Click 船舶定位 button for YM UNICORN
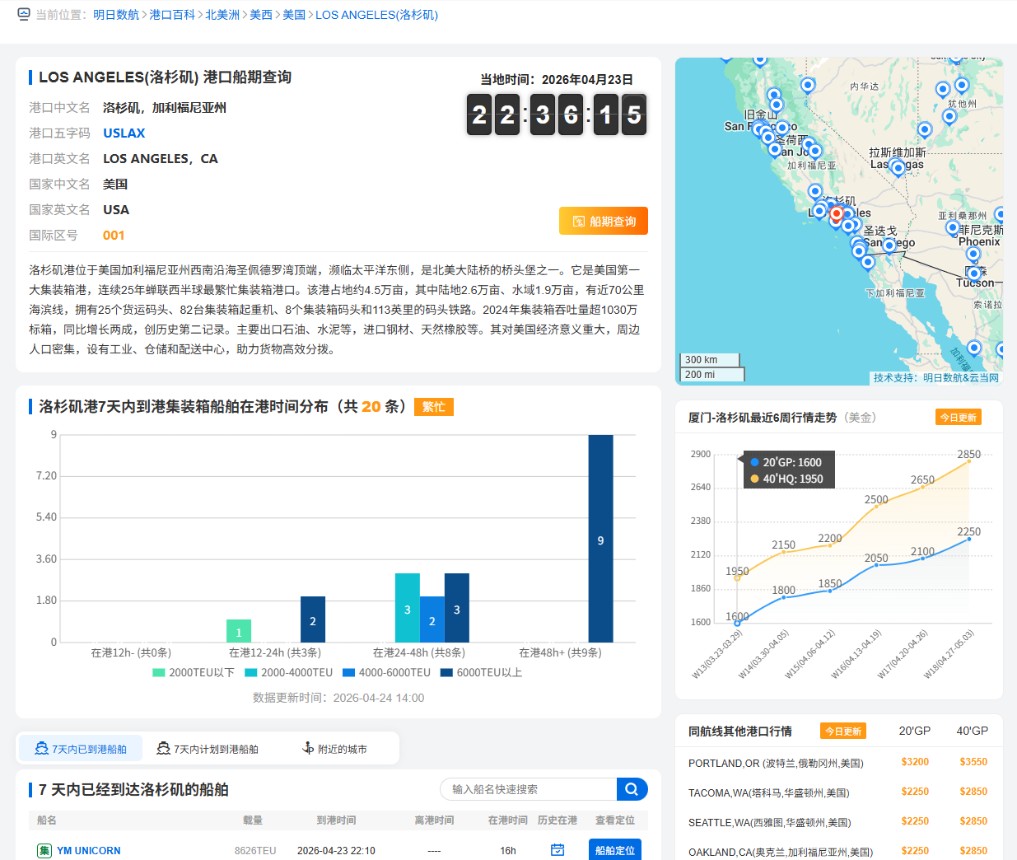 pos(614,850)
